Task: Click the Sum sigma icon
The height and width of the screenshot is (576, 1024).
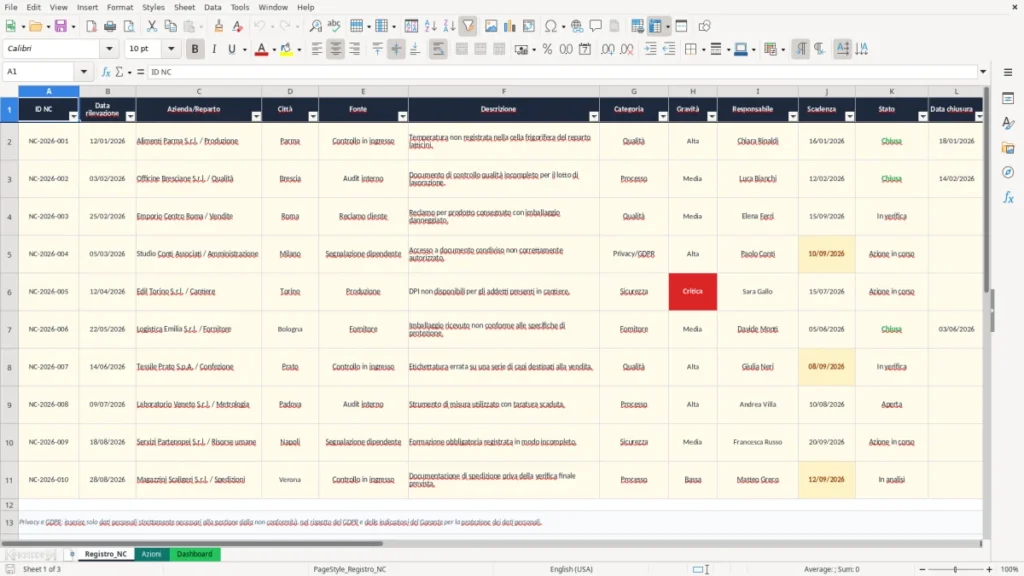Action: (119, 72)
